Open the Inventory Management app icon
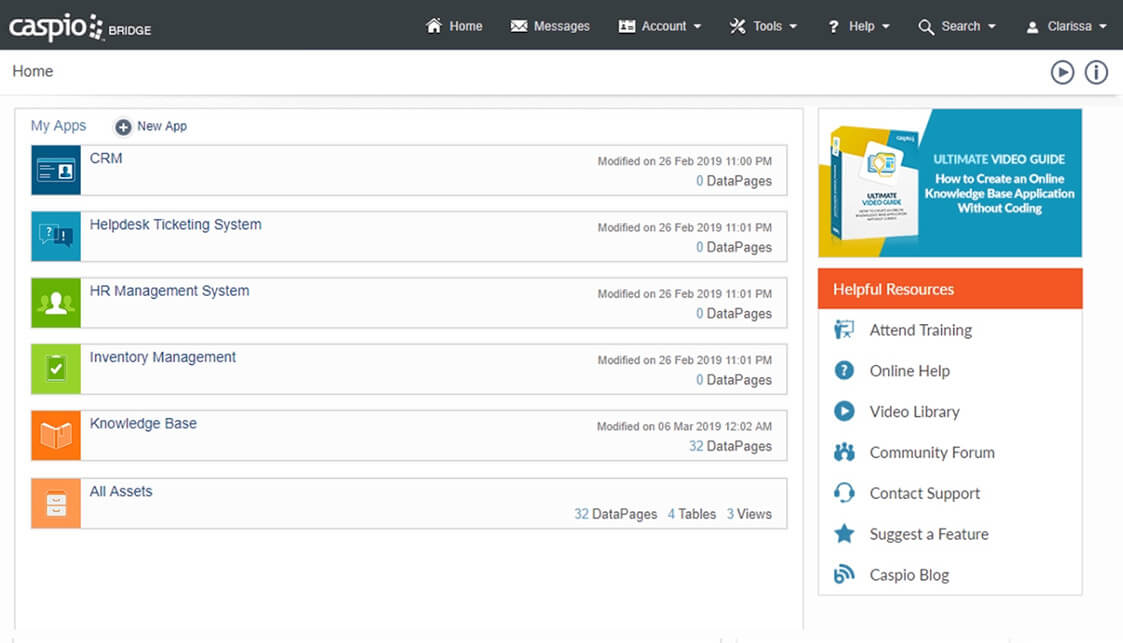The height and width of the screenshot is (643, 1123). pos(56,369)
